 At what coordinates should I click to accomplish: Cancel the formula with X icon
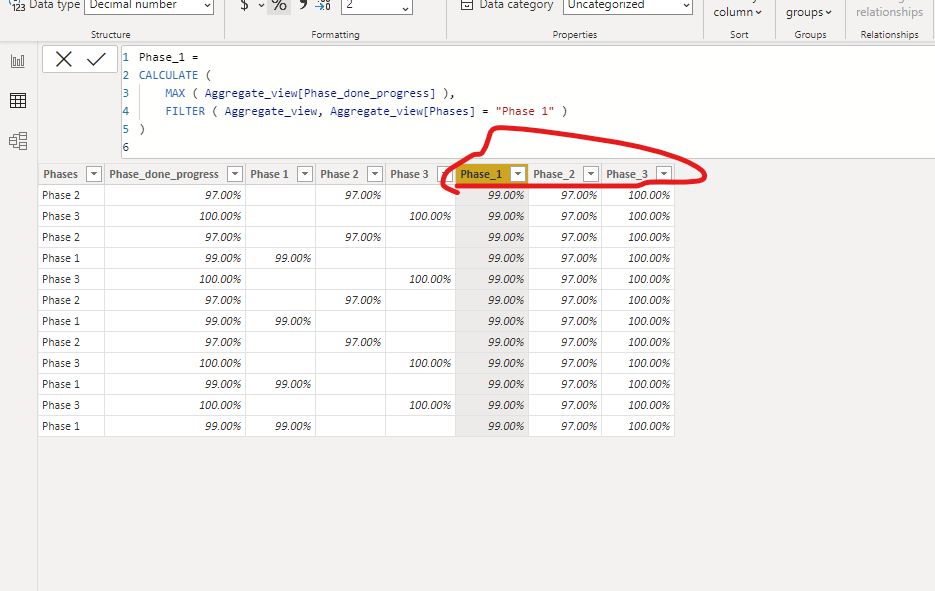64,59
